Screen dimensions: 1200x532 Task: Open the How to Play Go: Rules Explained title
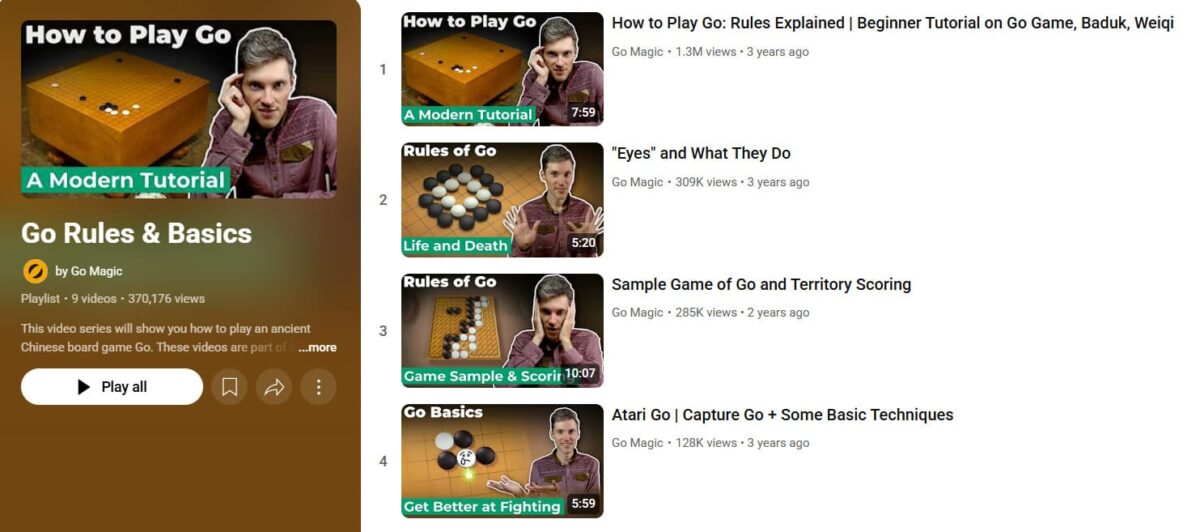tap(893, 23)
